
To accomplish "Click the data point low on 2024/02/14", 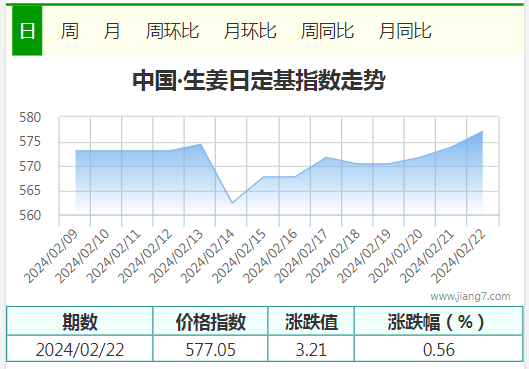I will 232,203.
